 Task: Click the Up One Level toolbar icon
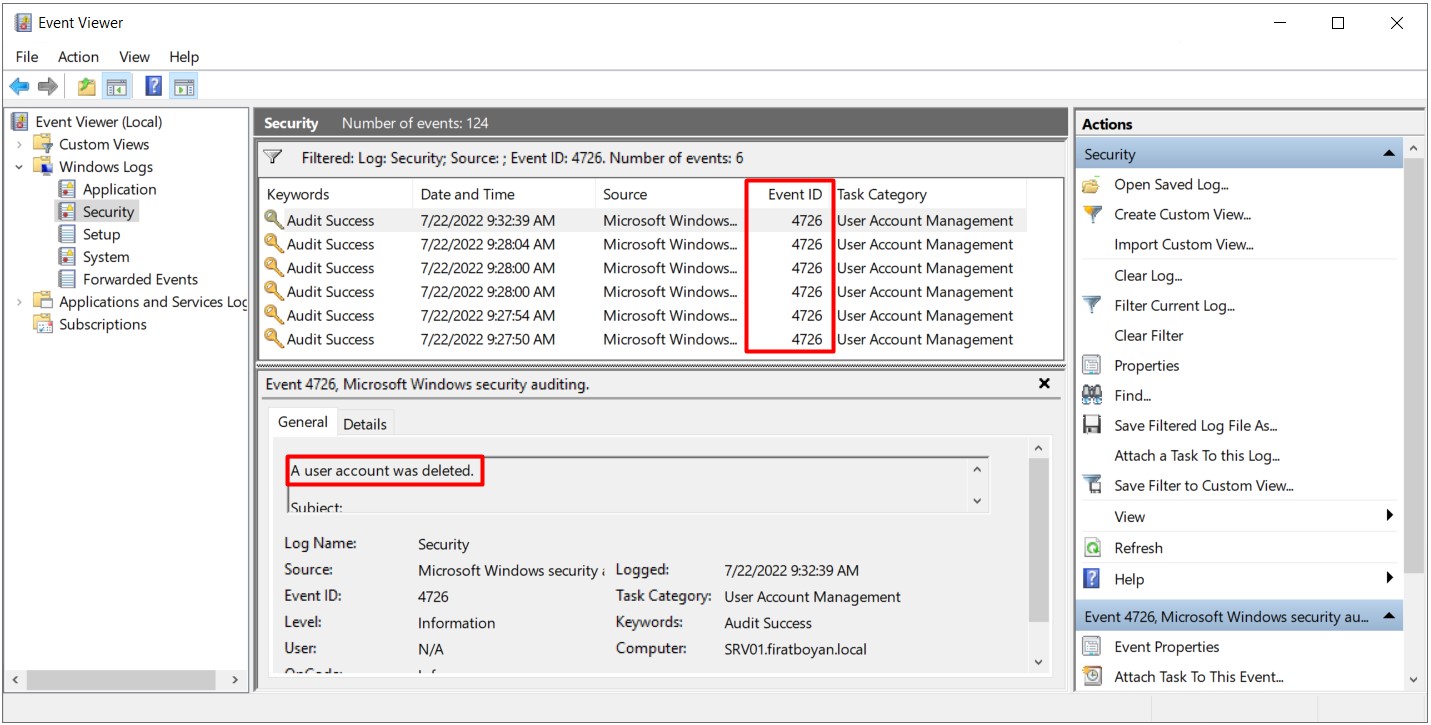click(87, 87)
